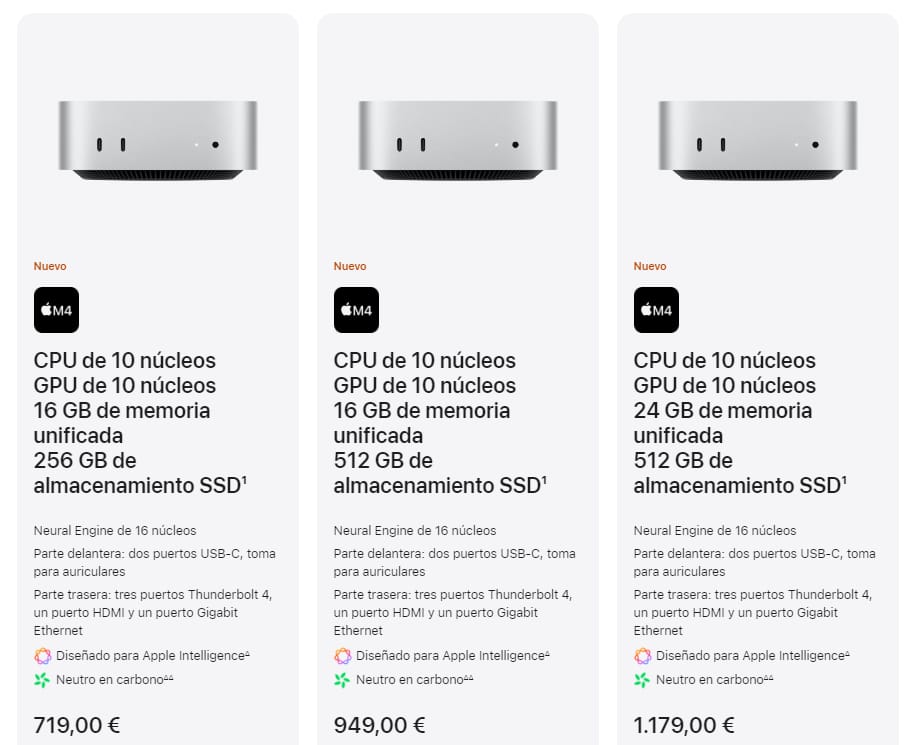915x745 pixels.
Task: Open the SSD footnote on the 24 GB memory card
Action: pos(844,480)
